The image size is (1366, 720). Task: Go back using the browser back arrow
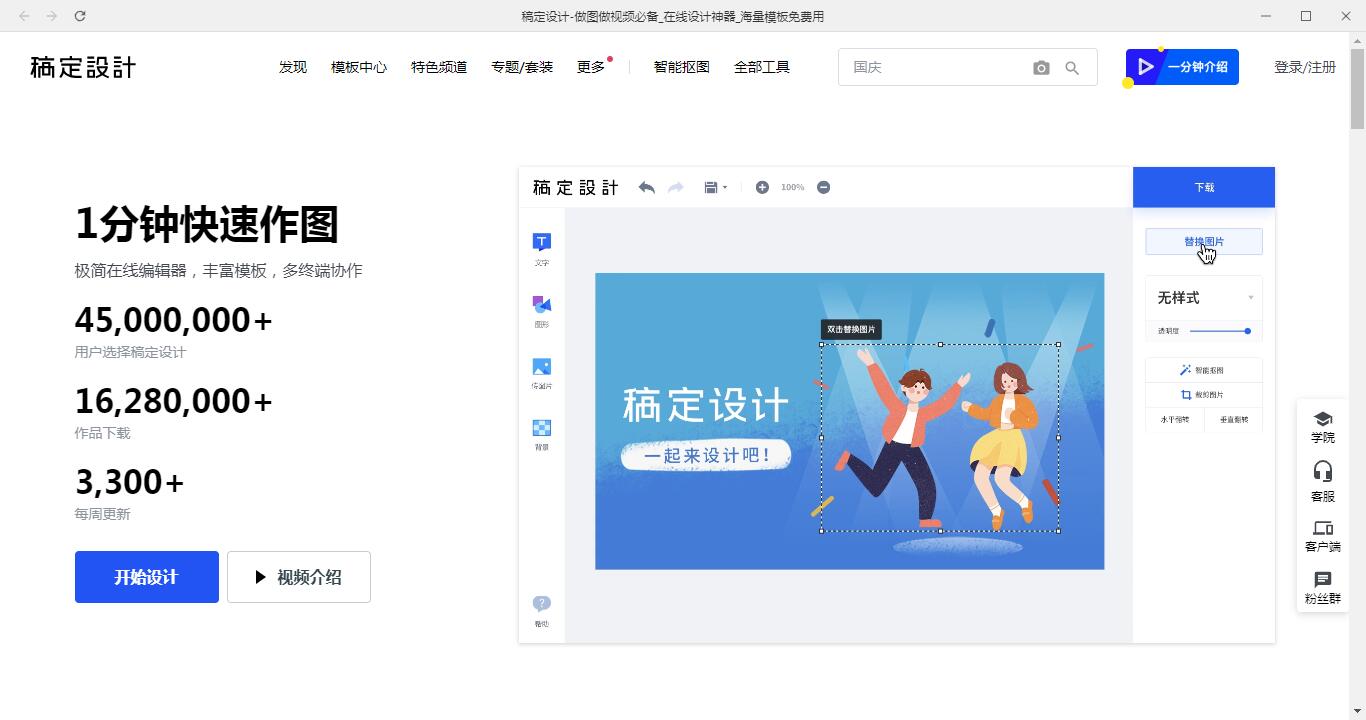point(24,16)
